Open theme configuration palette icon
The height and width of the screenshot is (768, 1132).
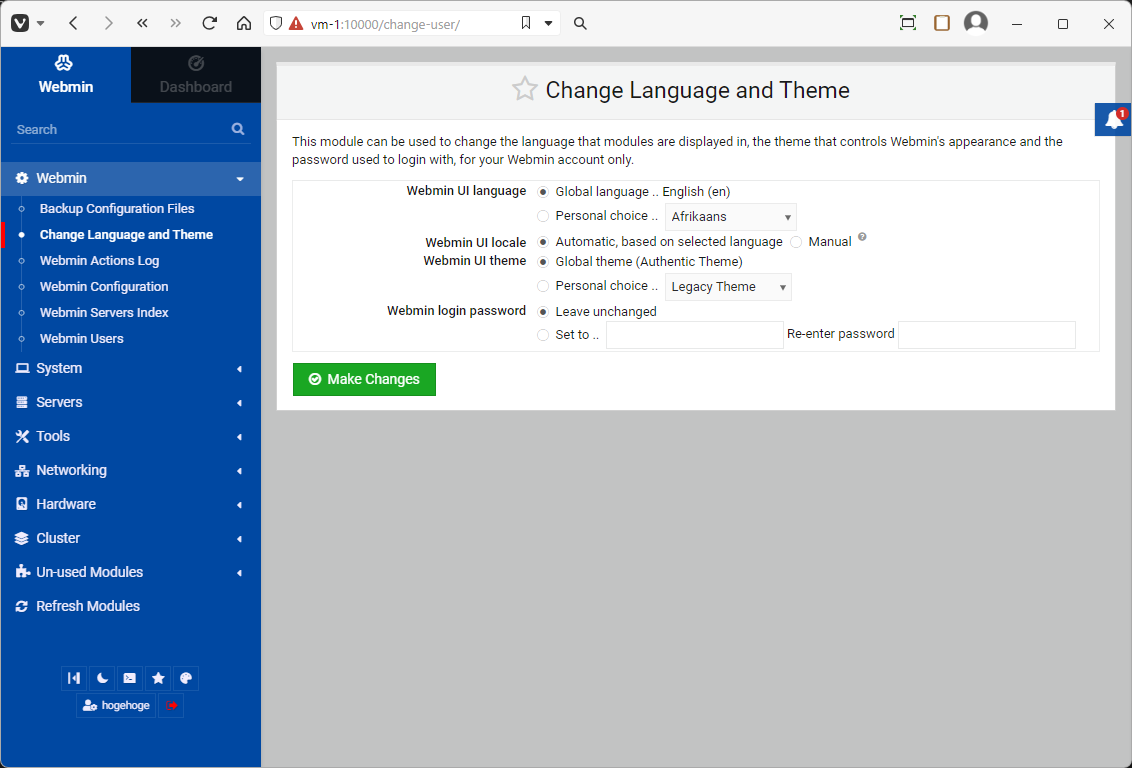[186, 678]
